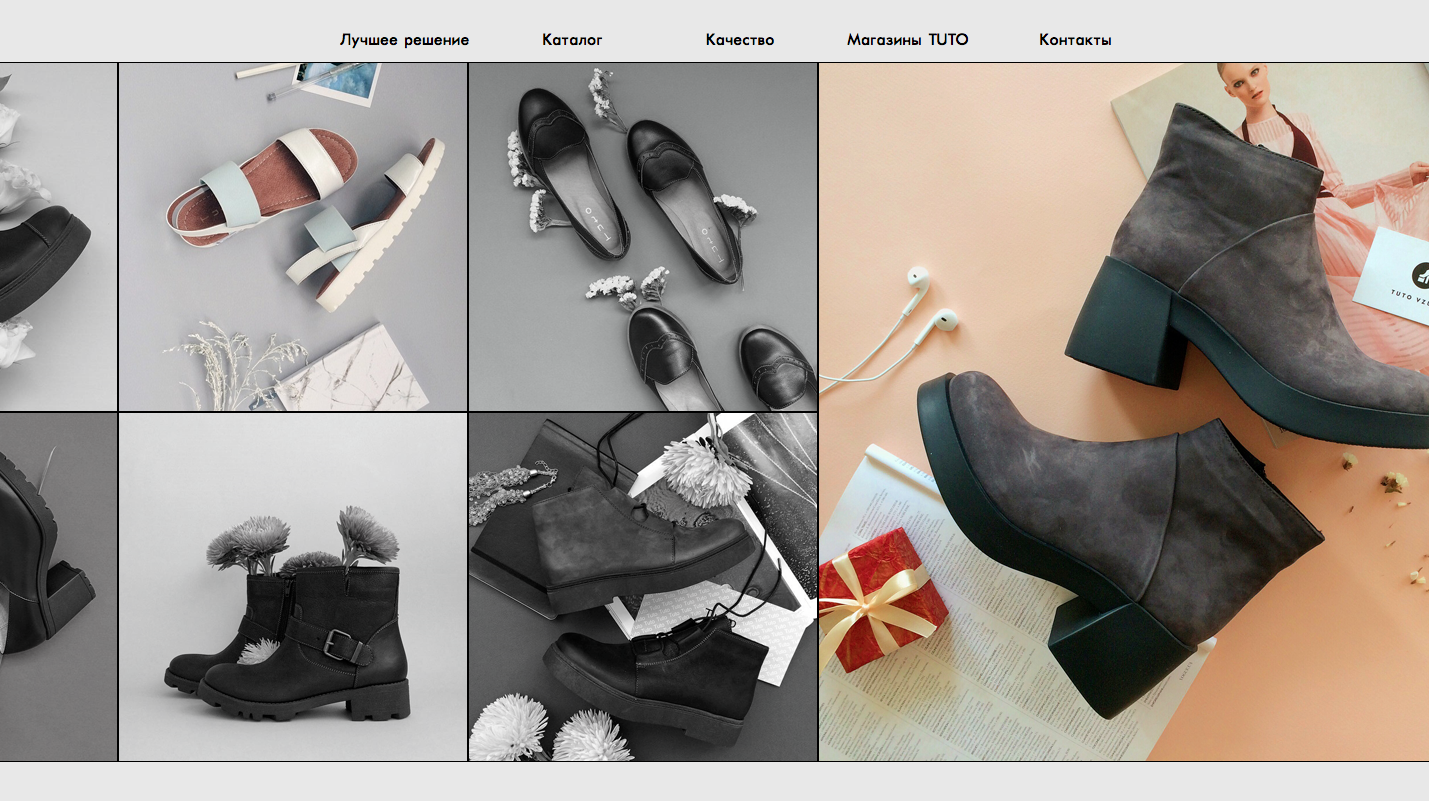Open "Магазины TUTO" in the navigation
This screenshot has height=801, width=1429.
908,40
